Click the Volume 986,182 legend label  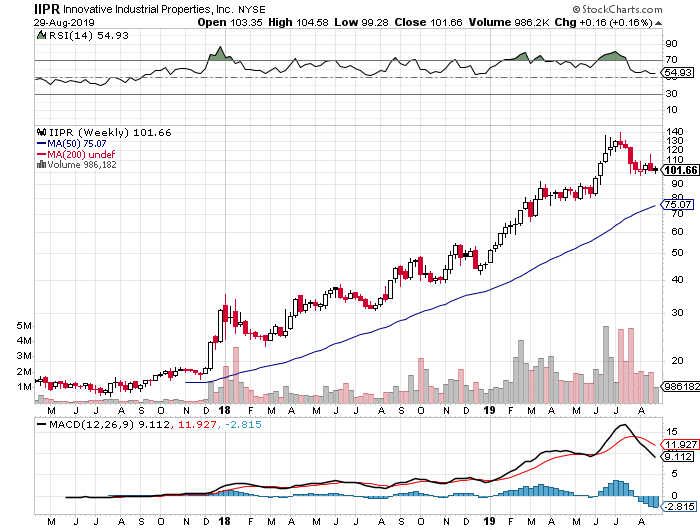[x=82, y=165]
